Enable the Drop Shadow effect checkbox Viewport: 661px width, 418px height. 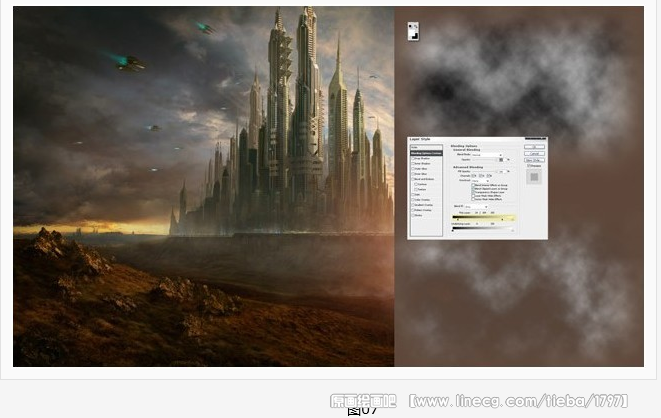[413, 158]
